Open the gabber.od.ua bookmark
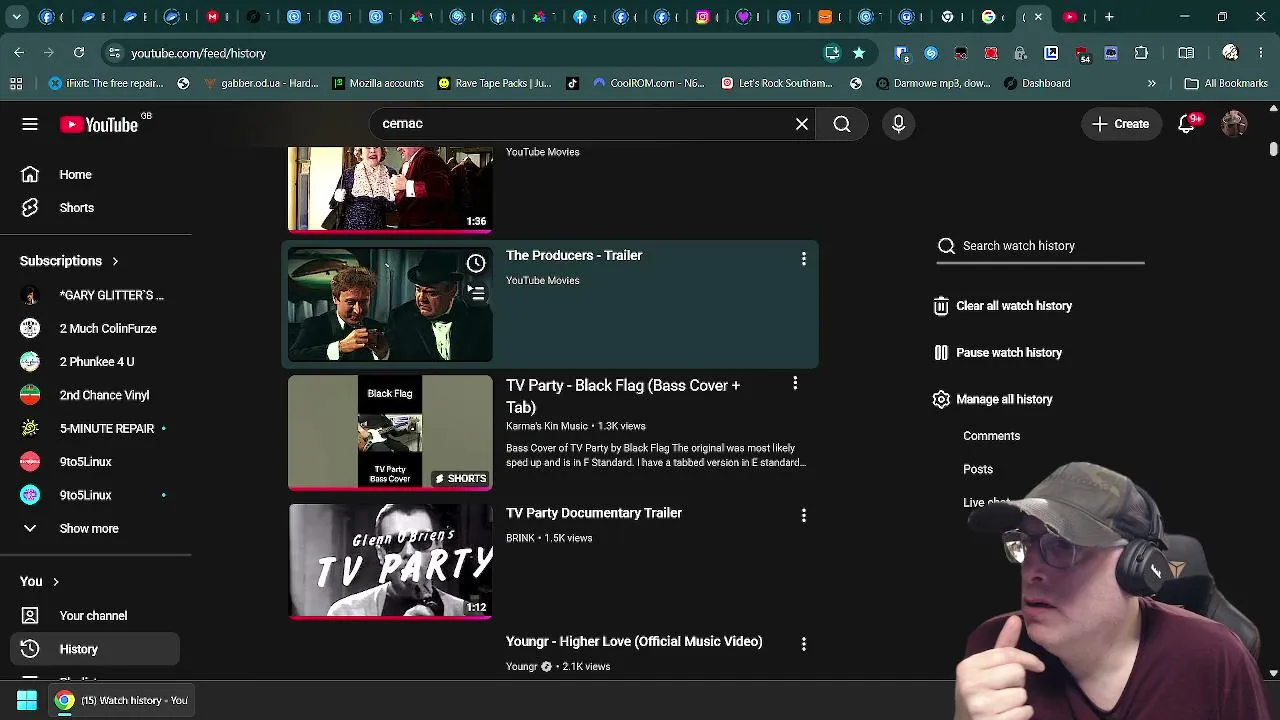This screenshot has height=720, width=1280. pyautogui.click(x=260, y=84)
